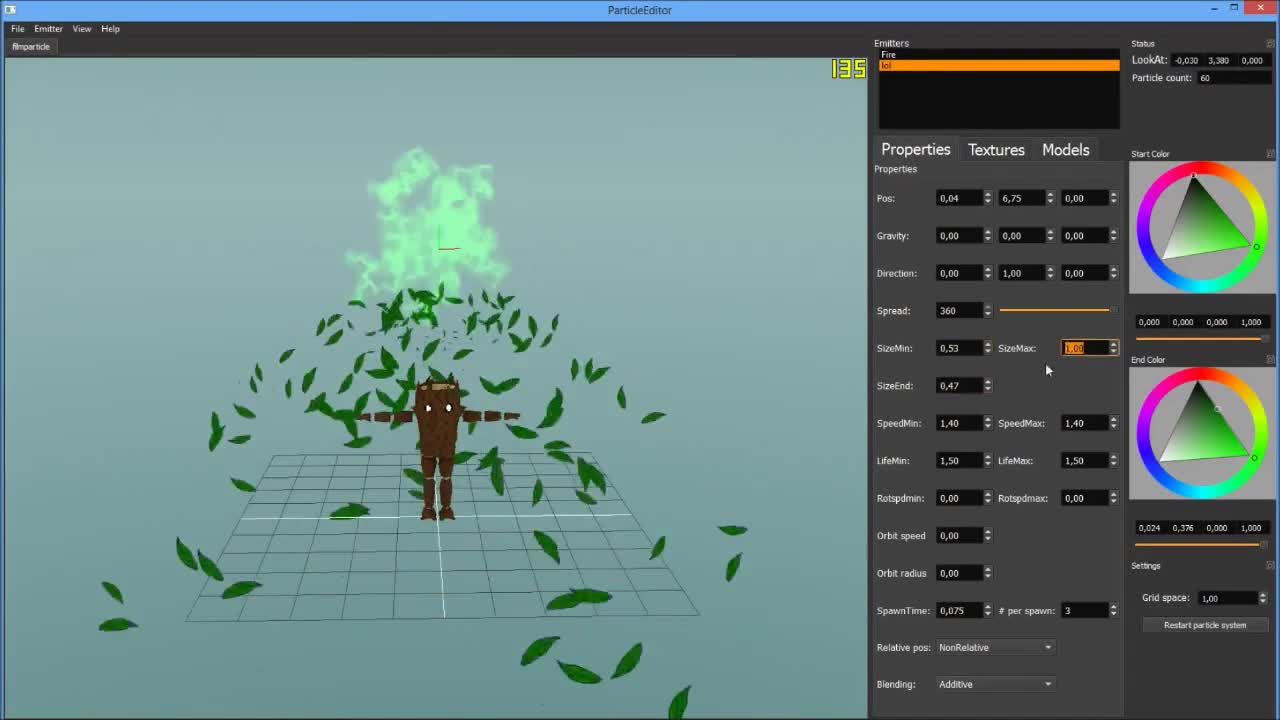Pick a hue on Start Color wheel
The image size is (1280, 720).
click(x=1202, y=227)
